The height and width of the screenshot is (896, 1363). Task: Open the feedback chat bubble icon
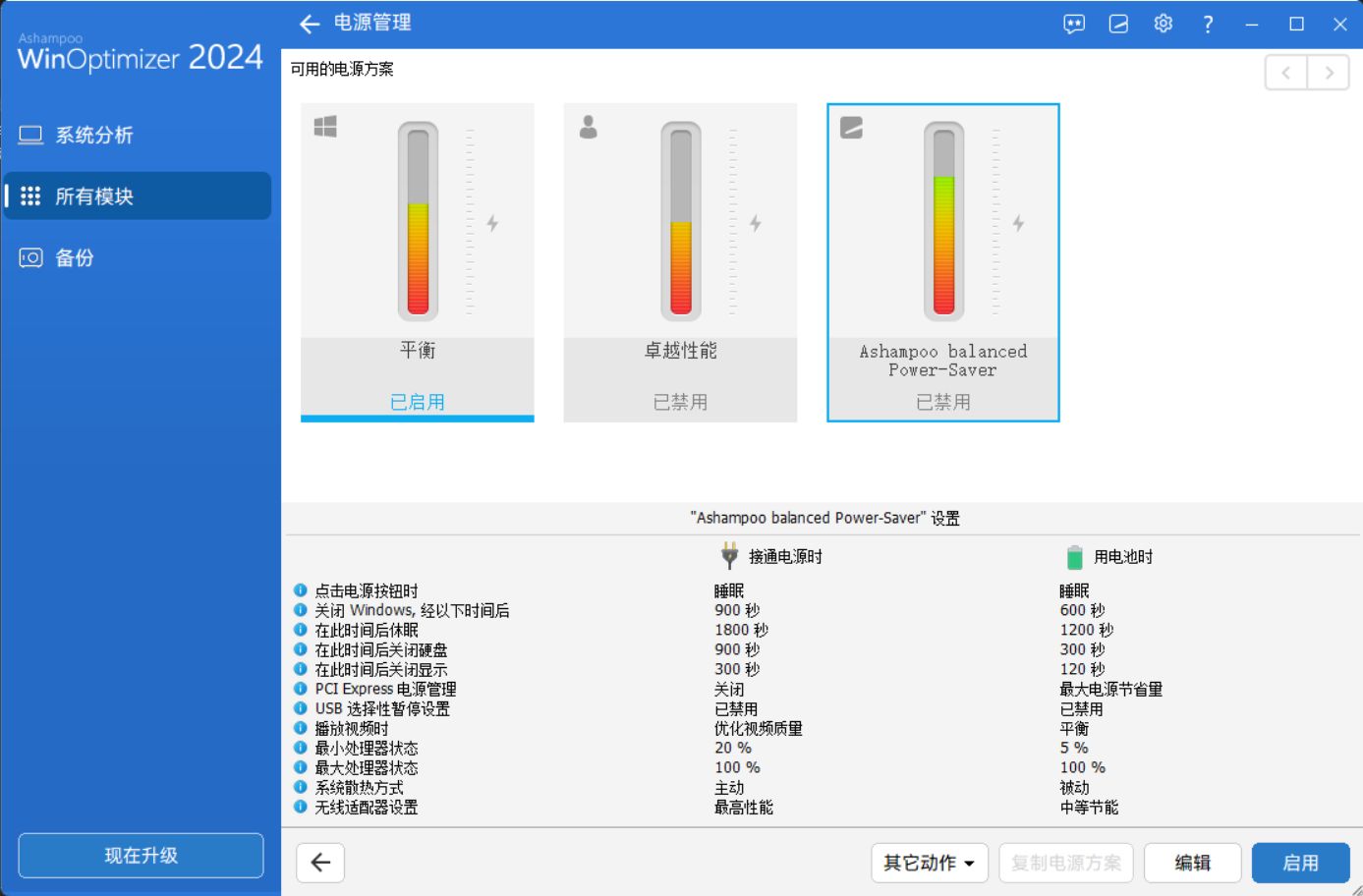[1074, 24]
